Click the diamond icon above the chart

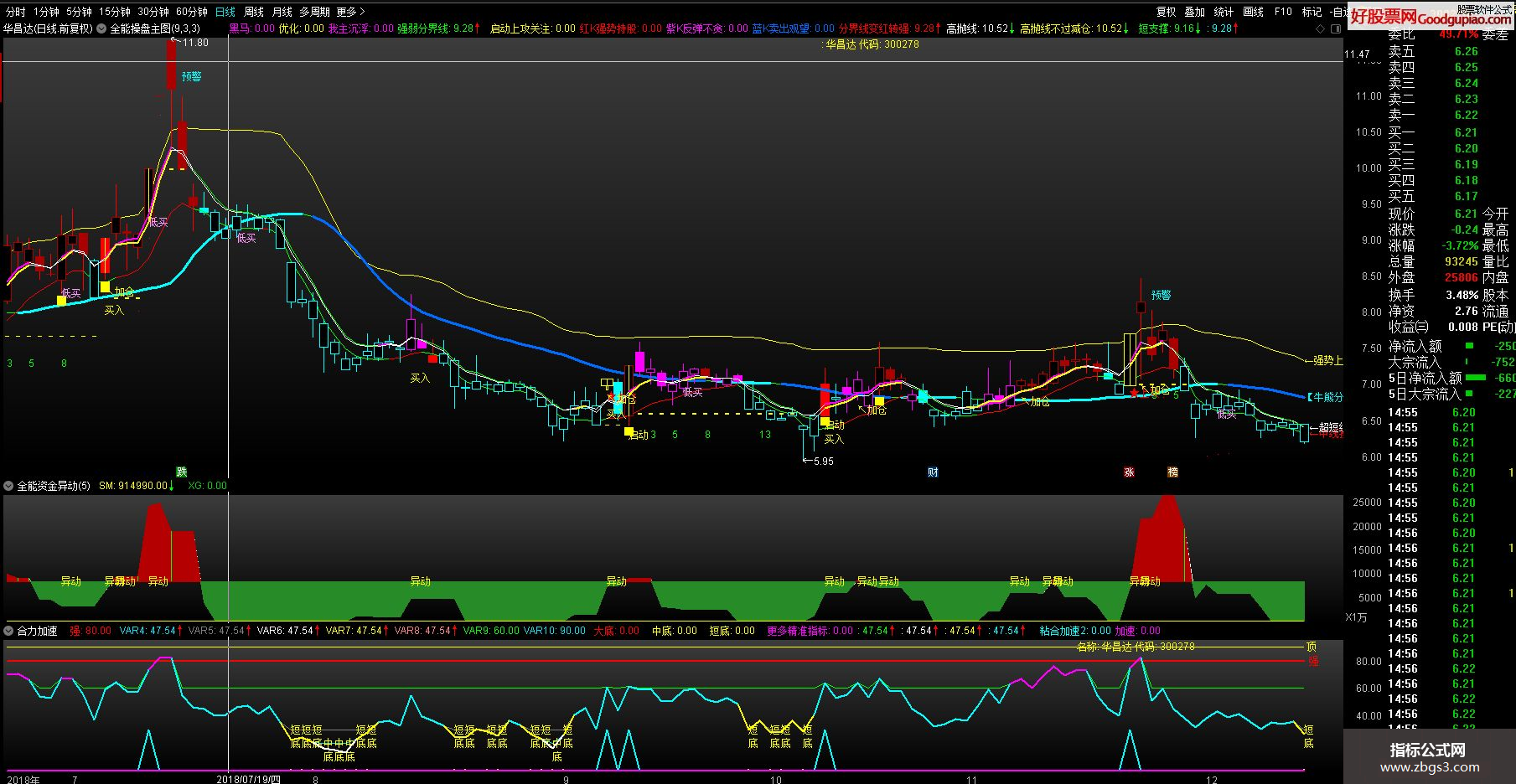pos(1321,28)
